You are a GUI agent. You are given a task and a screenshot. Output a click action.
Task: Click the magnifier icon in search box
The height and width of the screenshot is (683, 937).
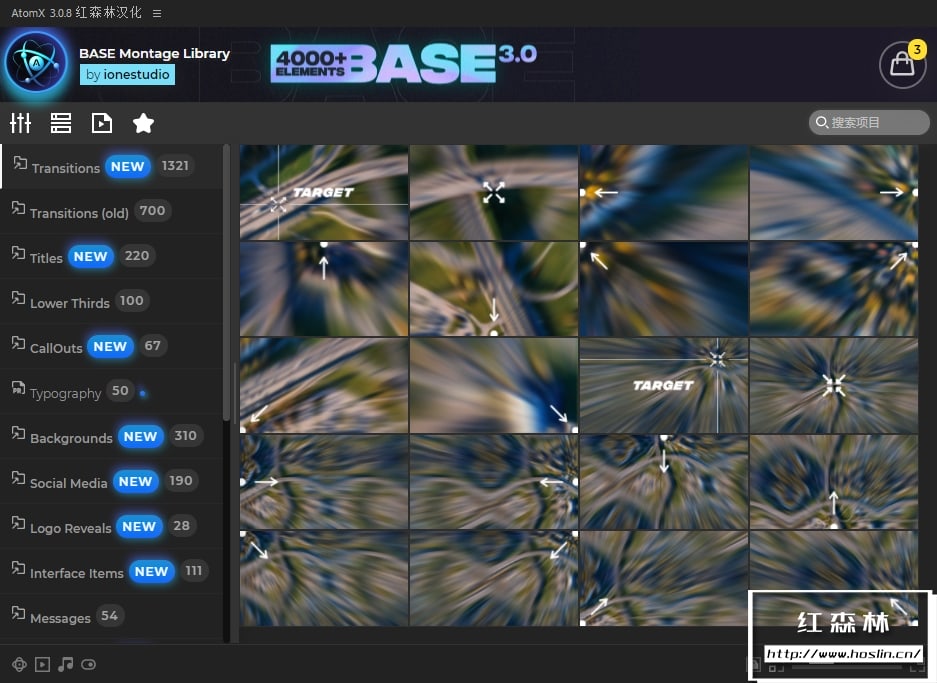[x=822, y=122]
